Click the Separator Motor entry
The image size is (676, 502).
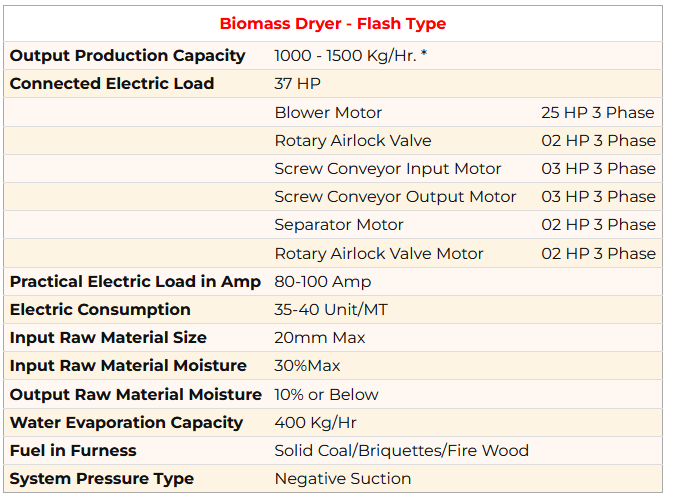pos(338,225)
